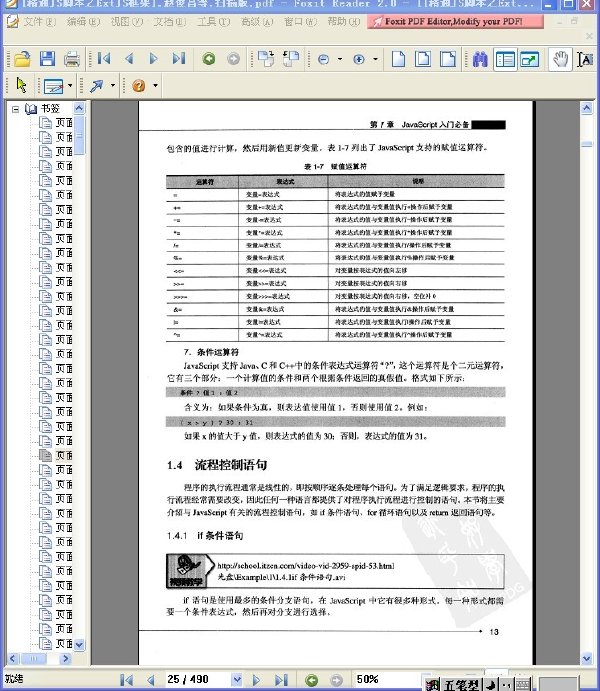Click bookmark panel vertical scrollbar thumb
The width and height of the screenshot is (600, 691).
pos(79,135)
